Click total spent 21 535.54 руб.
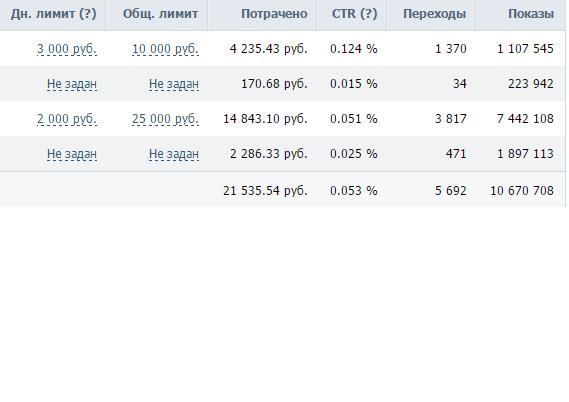 265,191
